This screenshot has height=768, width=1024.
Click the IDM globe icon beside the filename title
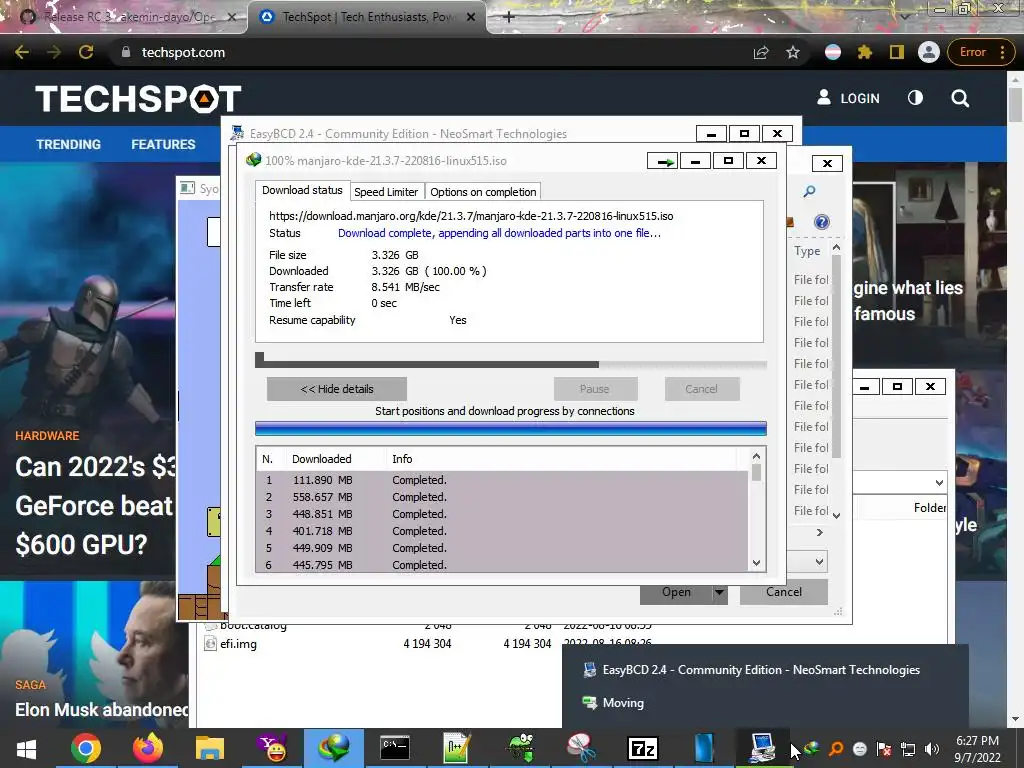[253, 160]
